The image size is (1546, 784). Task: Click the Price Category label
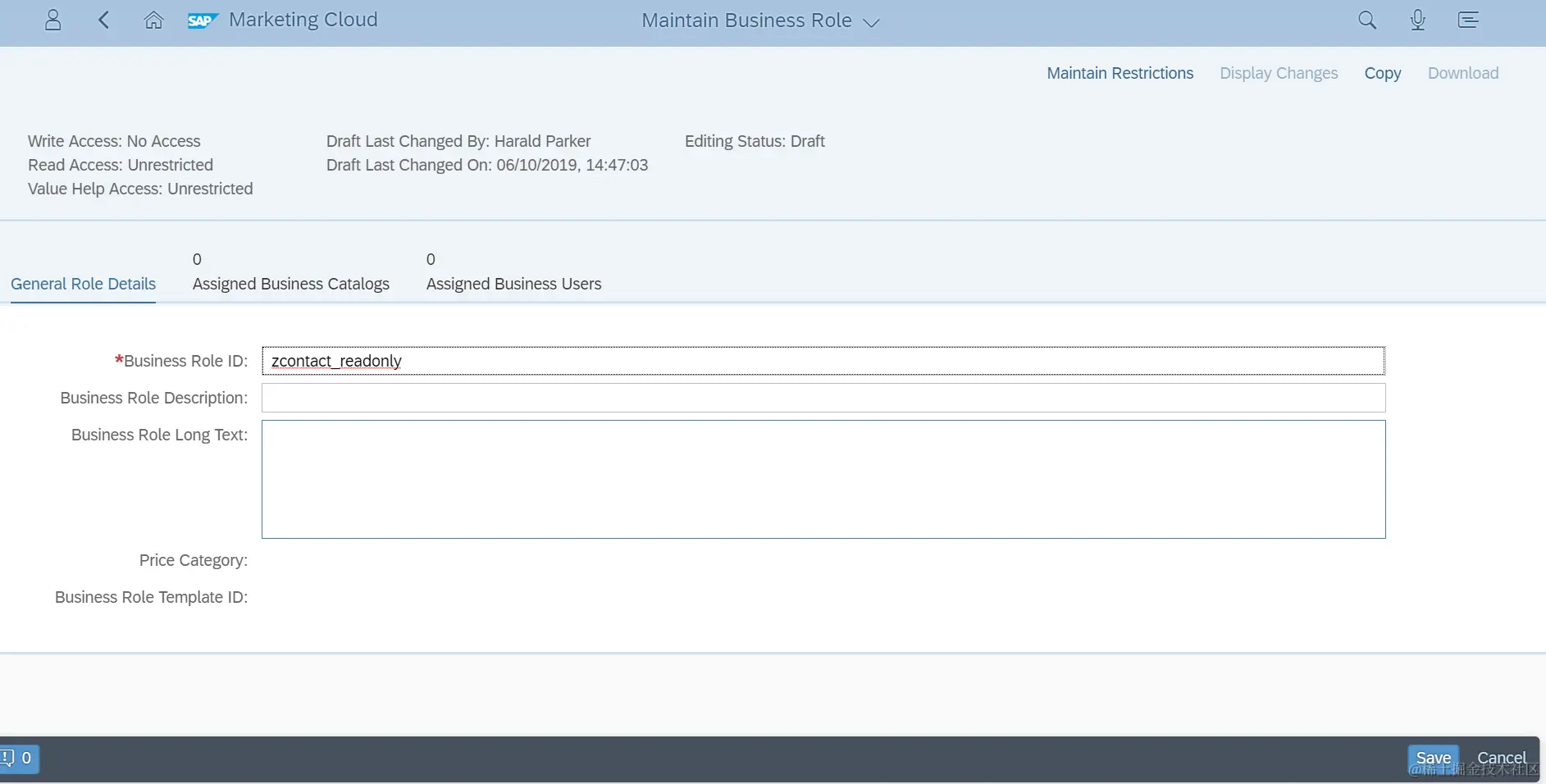tap(194, 560)
